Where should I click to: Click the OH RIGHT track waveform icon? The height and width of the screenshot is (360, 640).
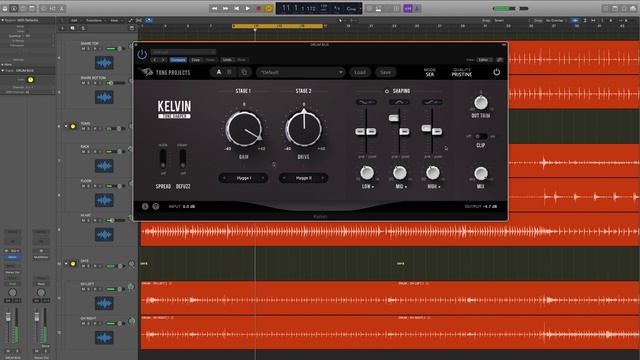pyautogui.click(x=104, y=338)
